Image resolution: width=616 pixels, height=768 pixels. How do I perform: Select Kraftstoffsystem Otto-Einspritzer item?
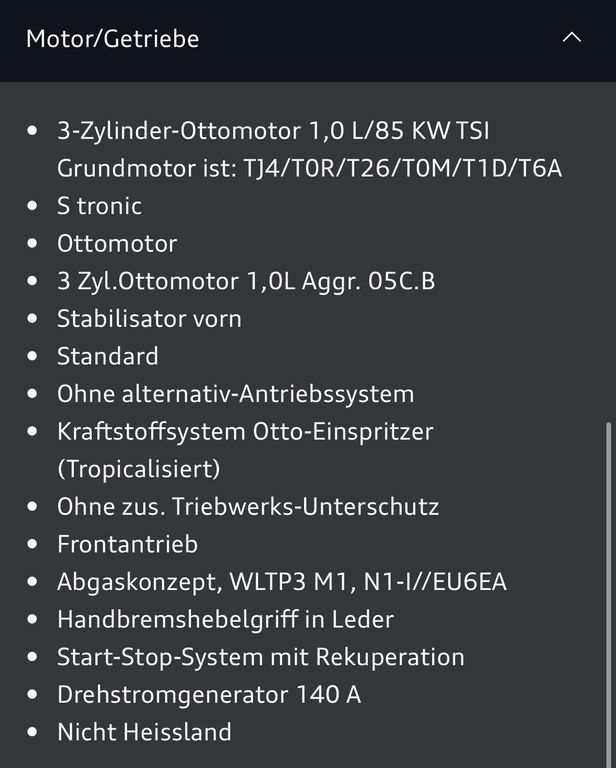tap(245, 432)
